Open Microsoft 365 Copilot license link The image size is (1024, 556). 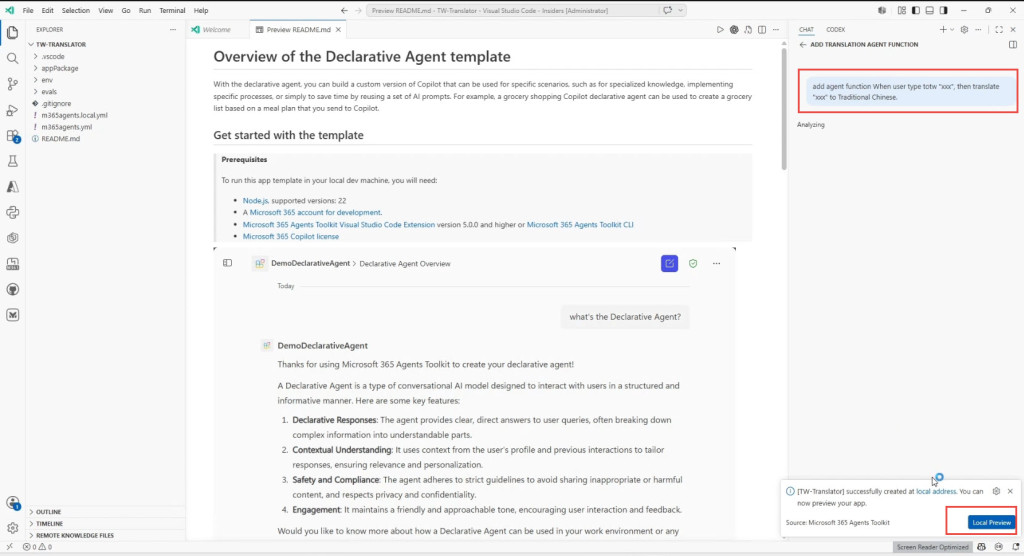click(x=291, y=237)
